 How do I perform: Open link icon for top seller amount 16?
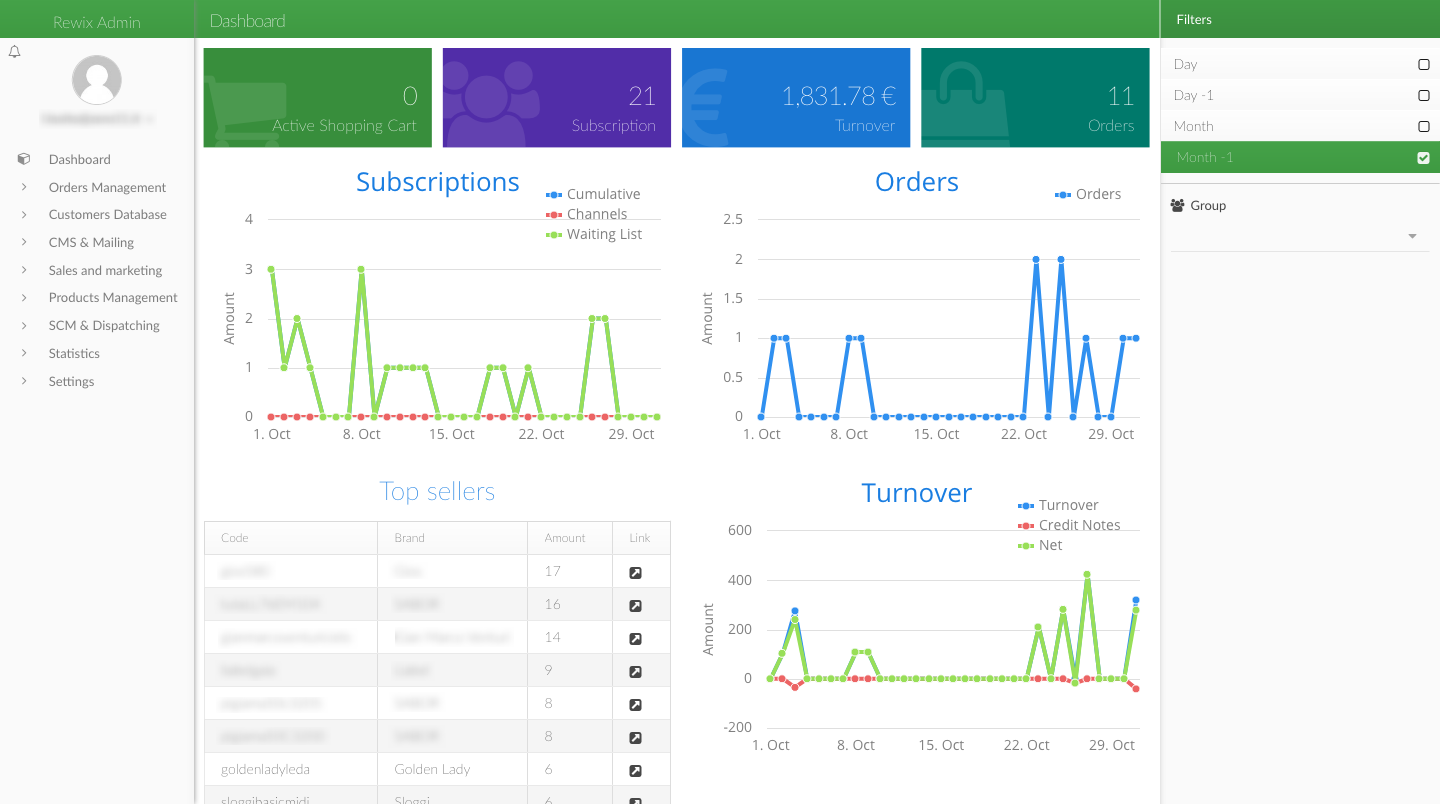(x=635, y=605)
